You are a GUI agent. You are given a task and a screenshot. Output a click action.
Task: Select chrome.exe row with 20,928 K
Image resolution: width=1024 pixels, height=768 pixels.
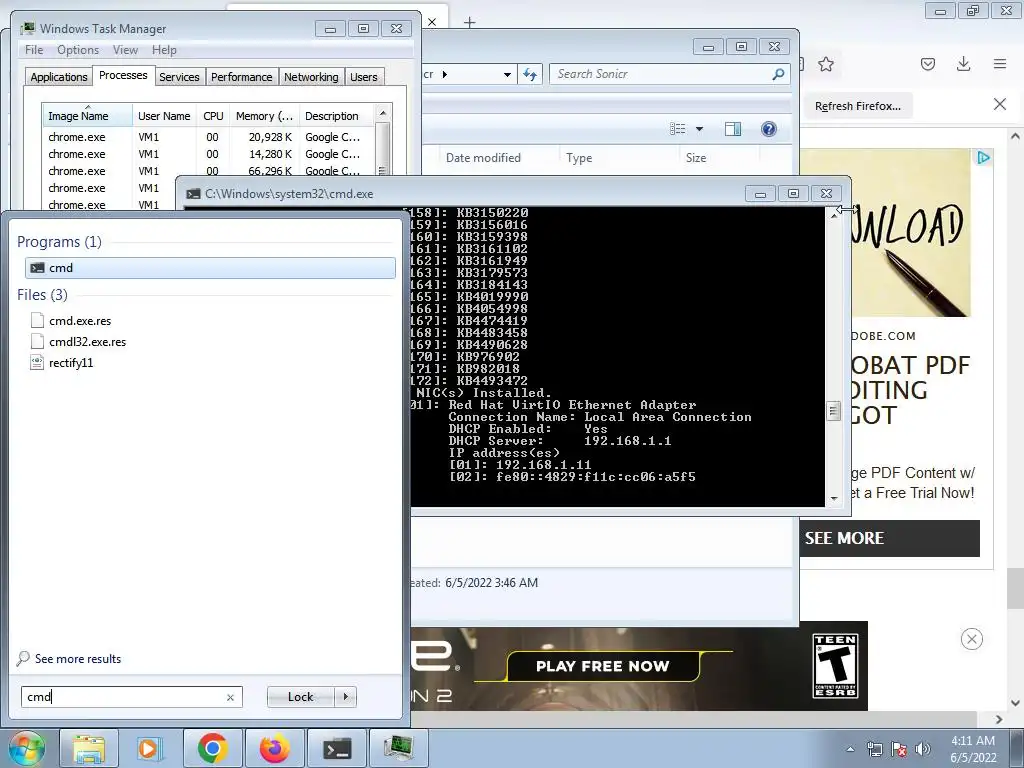pos(209,137)
